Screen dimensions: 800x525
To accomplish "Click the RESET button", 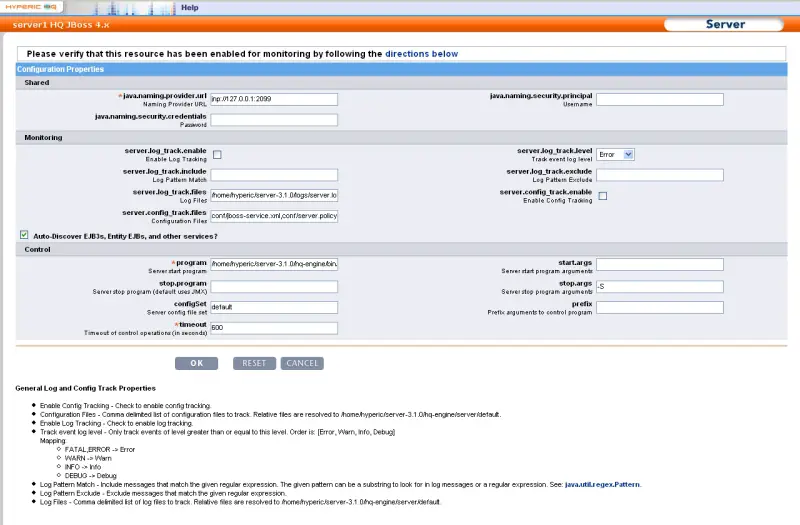I will [254, 363].
